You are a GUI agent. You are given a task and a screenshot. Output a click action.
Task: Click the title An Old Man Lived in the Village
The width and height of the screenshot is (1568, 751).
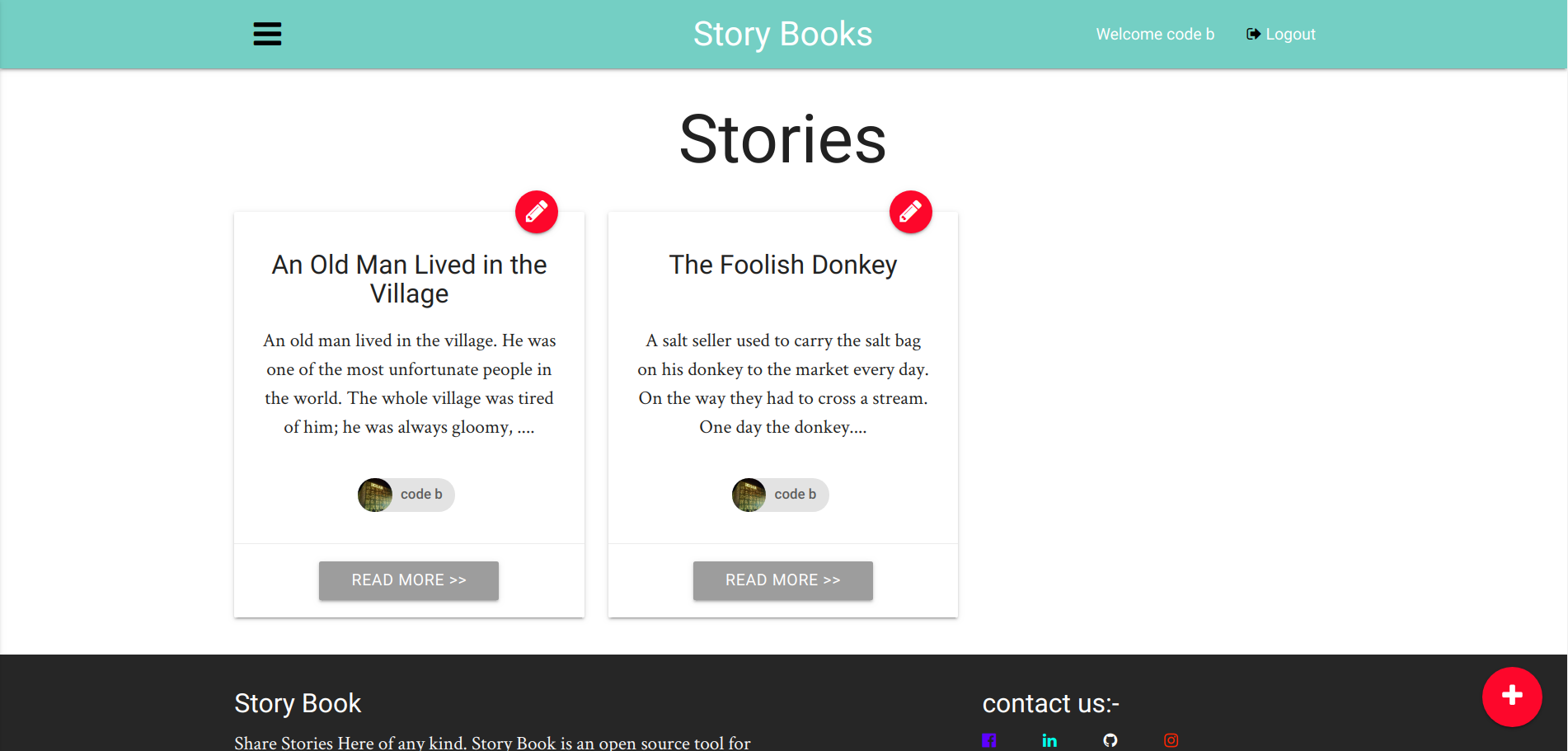click(x=409, y=279)
